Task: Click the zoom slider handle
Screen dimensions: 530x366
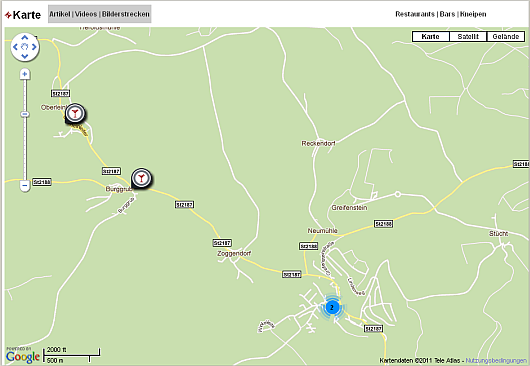Action: tap(24, 114)
